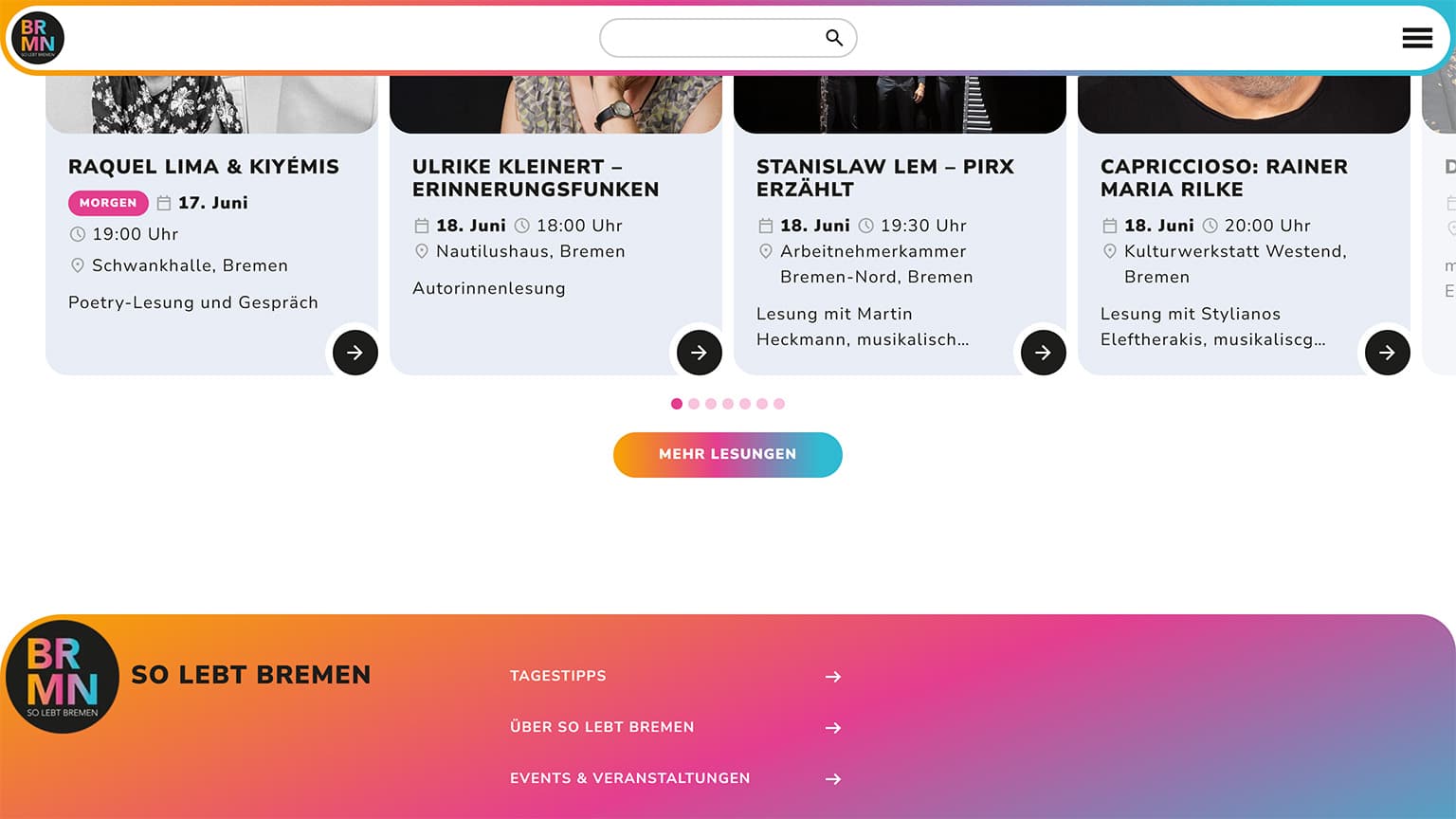Click the footer BRMN logo

pyautogui.click(x=63, y=677)
